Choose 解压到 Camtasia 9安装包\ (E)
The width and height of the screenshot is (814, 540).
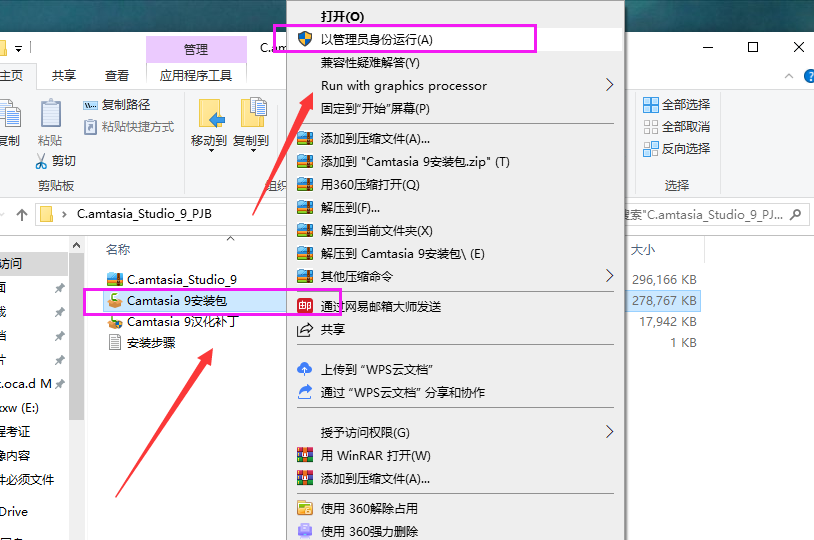click(402, 254)
